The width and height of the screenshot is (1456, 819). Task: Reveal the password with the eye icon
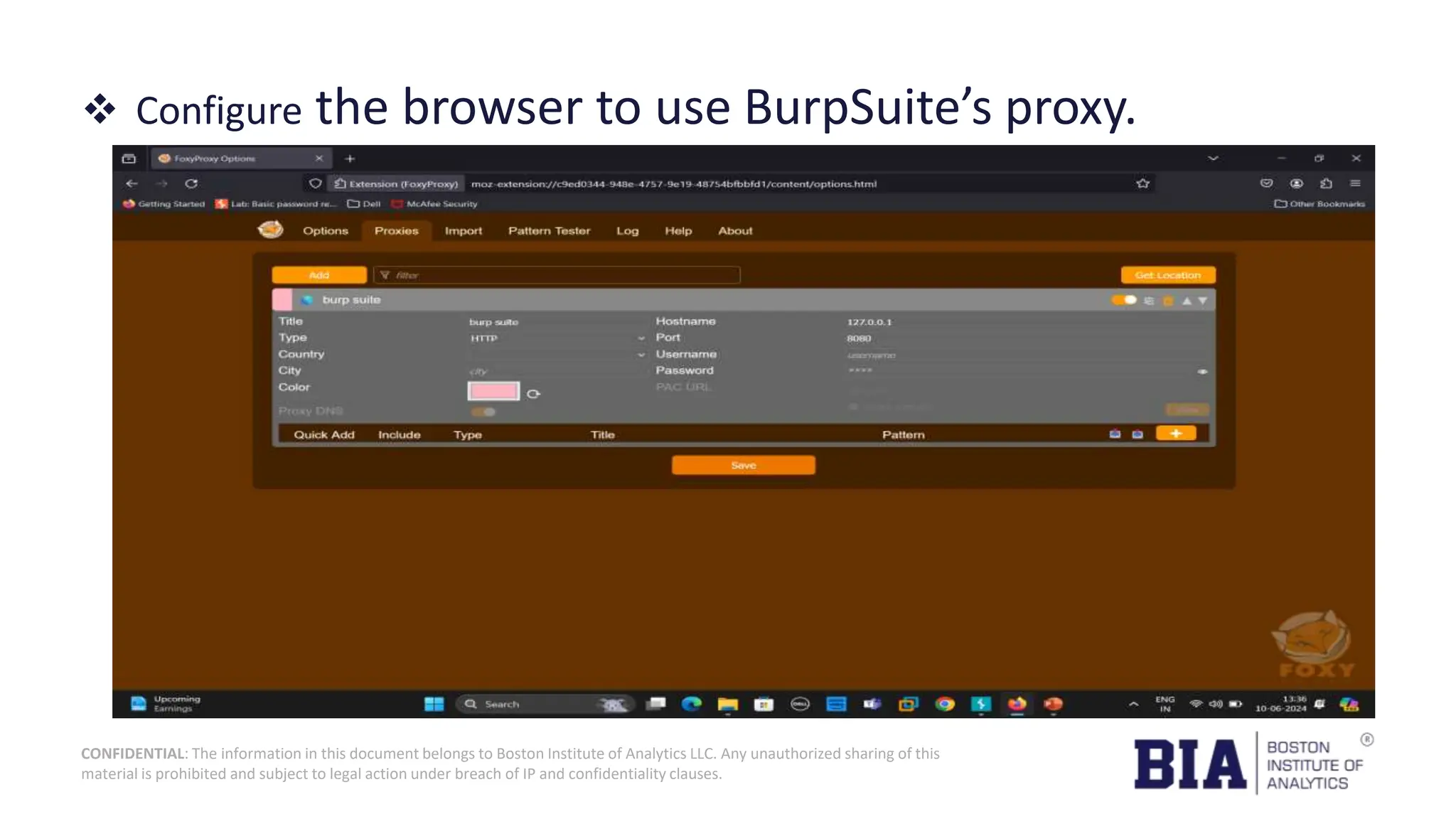[1202, 372]
